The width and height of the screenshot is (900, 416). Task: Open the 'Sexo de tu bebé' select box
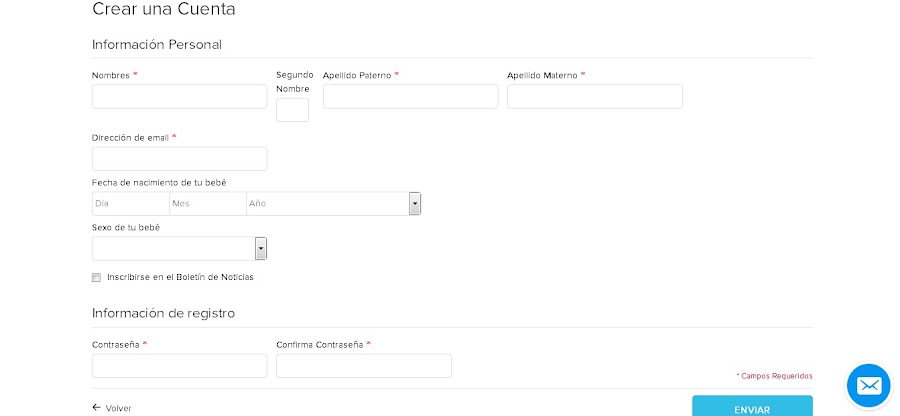173,248
